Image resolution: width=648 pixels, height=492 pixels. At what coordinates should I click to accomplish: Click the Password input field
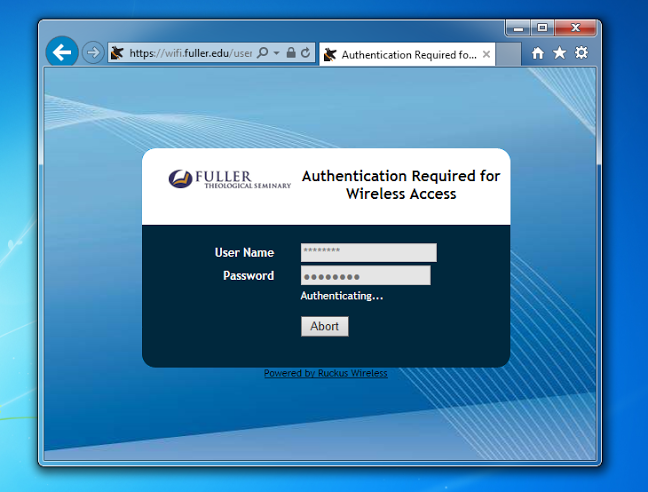point(366,276)
